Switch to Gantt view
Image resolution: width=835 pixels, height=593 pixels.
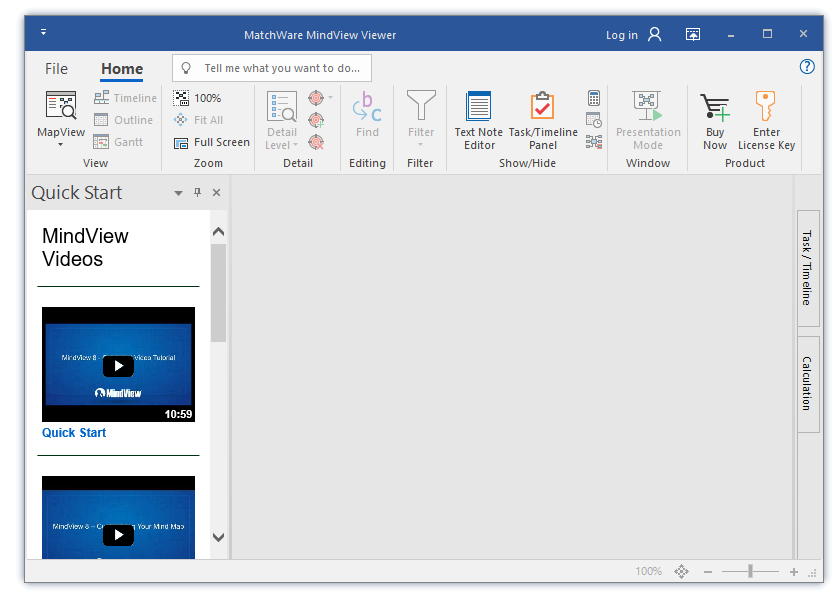pos(118,142)
